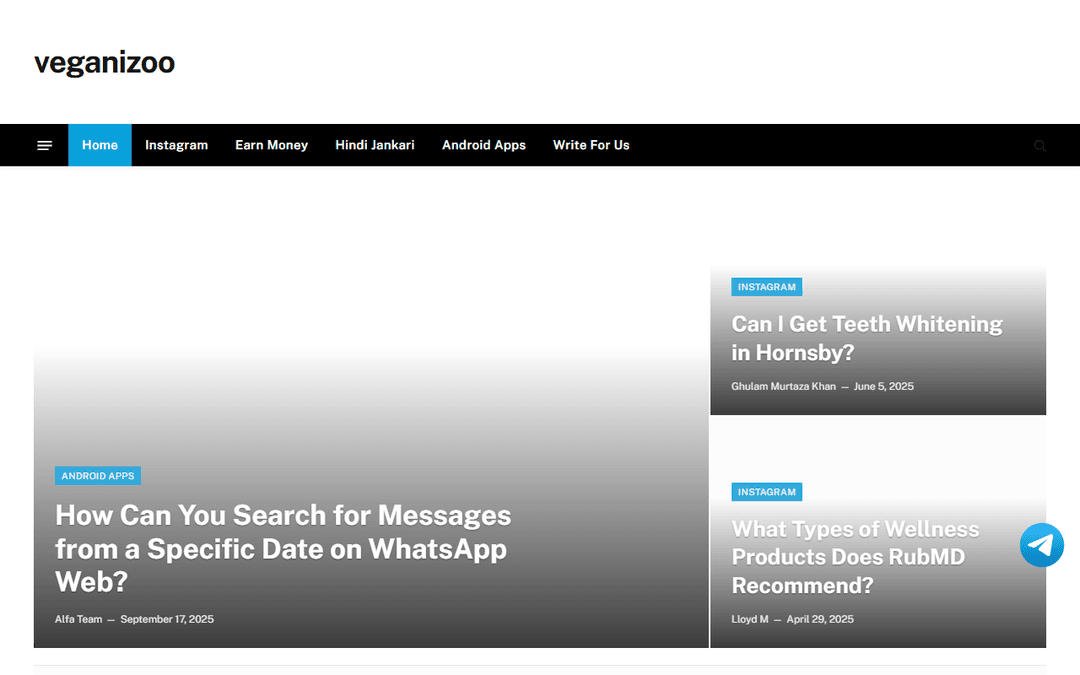Open the Instagram menu item

click(x=176, y=145)
